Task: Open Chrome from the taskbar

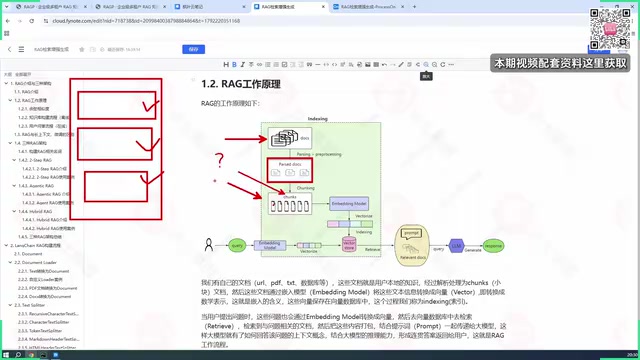Action: [31, 355]
